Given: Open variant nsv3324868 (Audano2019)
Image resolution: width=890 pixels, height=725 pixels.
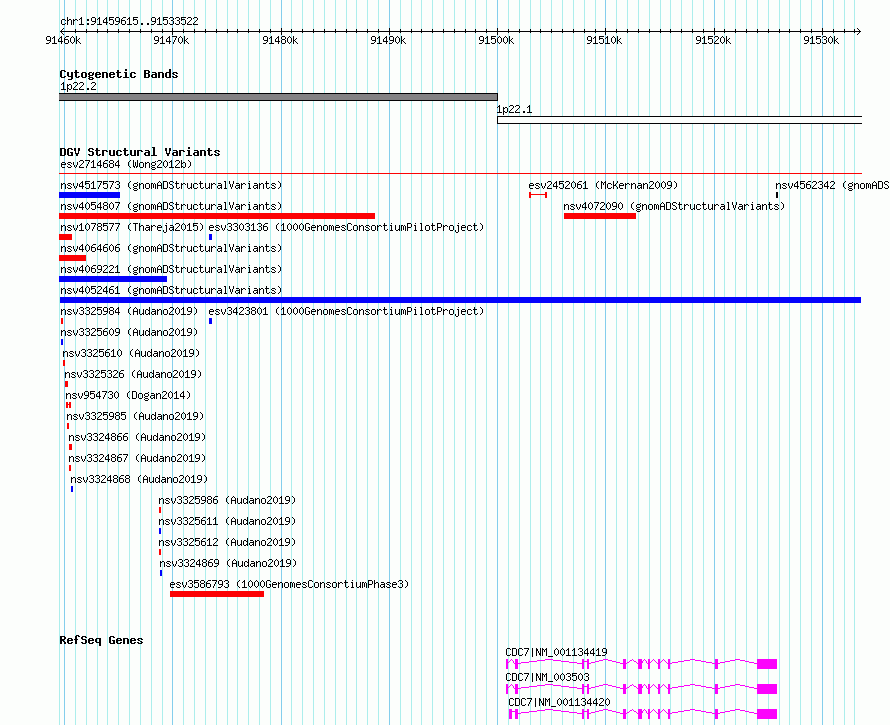Looking at the screenshot, I should click(x=139, y=479).
